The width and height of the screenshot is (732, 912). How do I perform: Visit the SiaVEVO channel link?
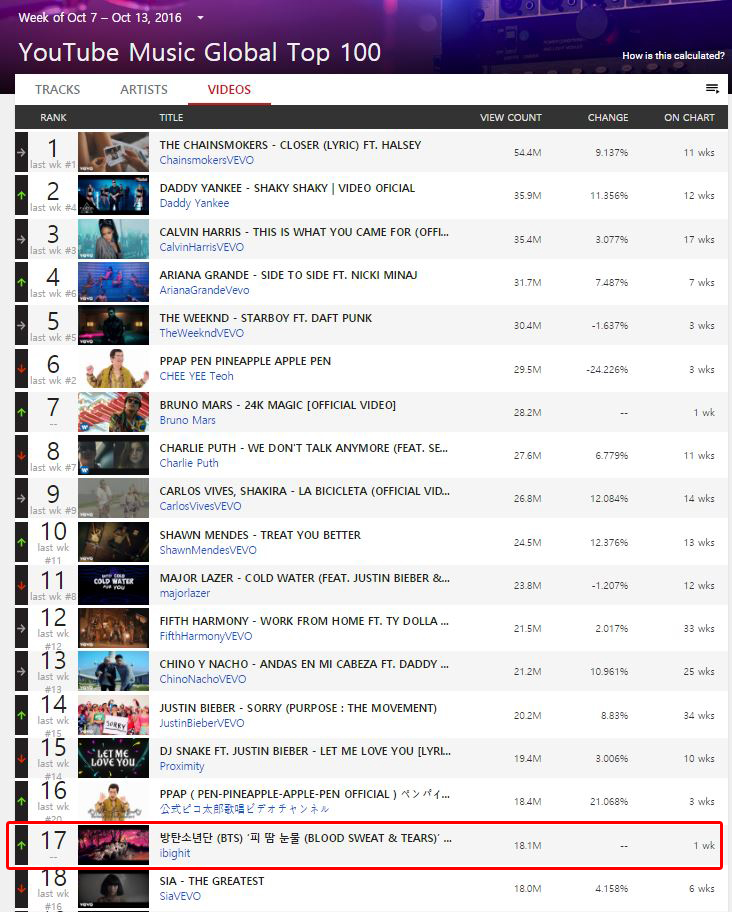click(x=180, y=896)
